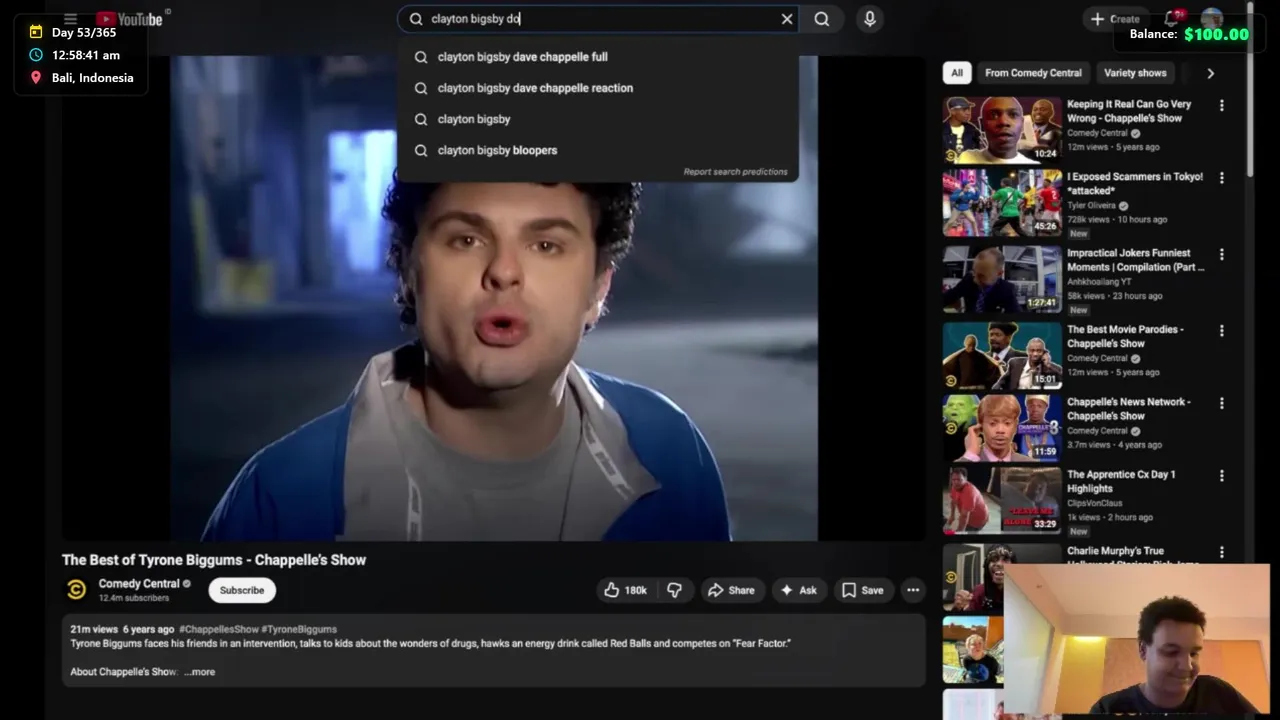Open 'The Apprentice Cx Day 1 Highlights' thumbnail
The width and height of the screenshot is (1280, 720).
pyautogui.click(x=1002, y=501)
